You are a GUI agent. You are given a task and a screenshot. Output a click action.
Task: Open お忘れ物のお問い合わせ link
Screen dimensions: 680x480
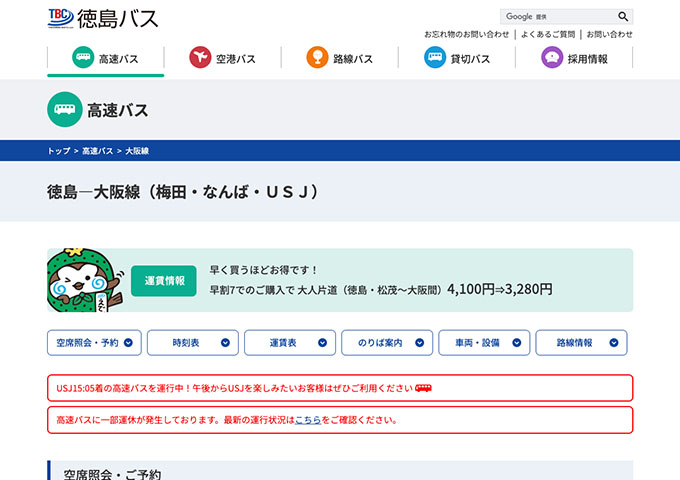(x=466, y=34)
